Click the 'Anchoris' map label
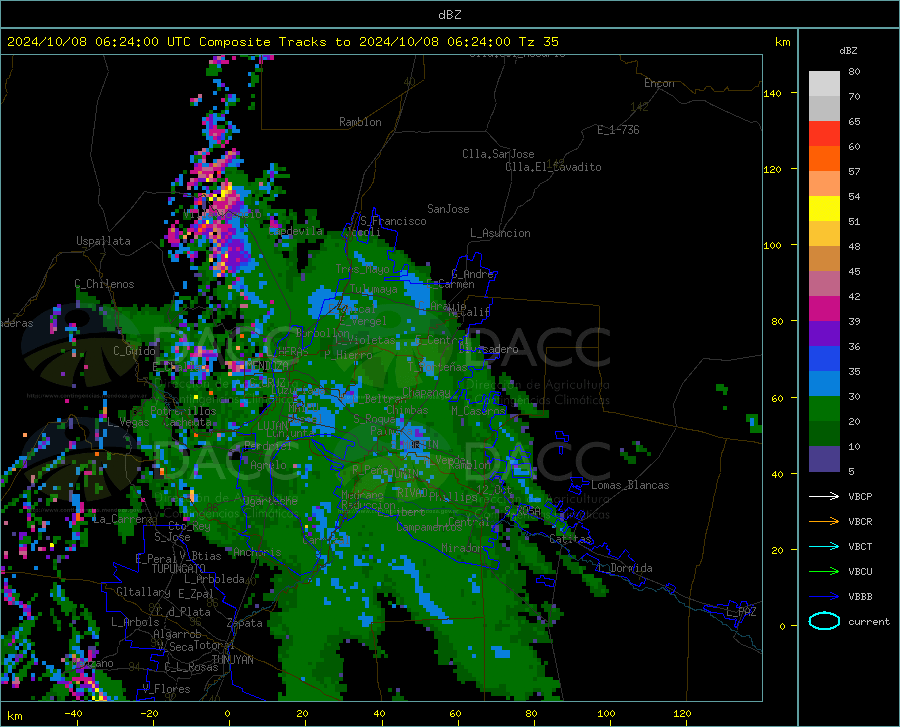Viewport: 900px width, 727px height. [257, 552]
